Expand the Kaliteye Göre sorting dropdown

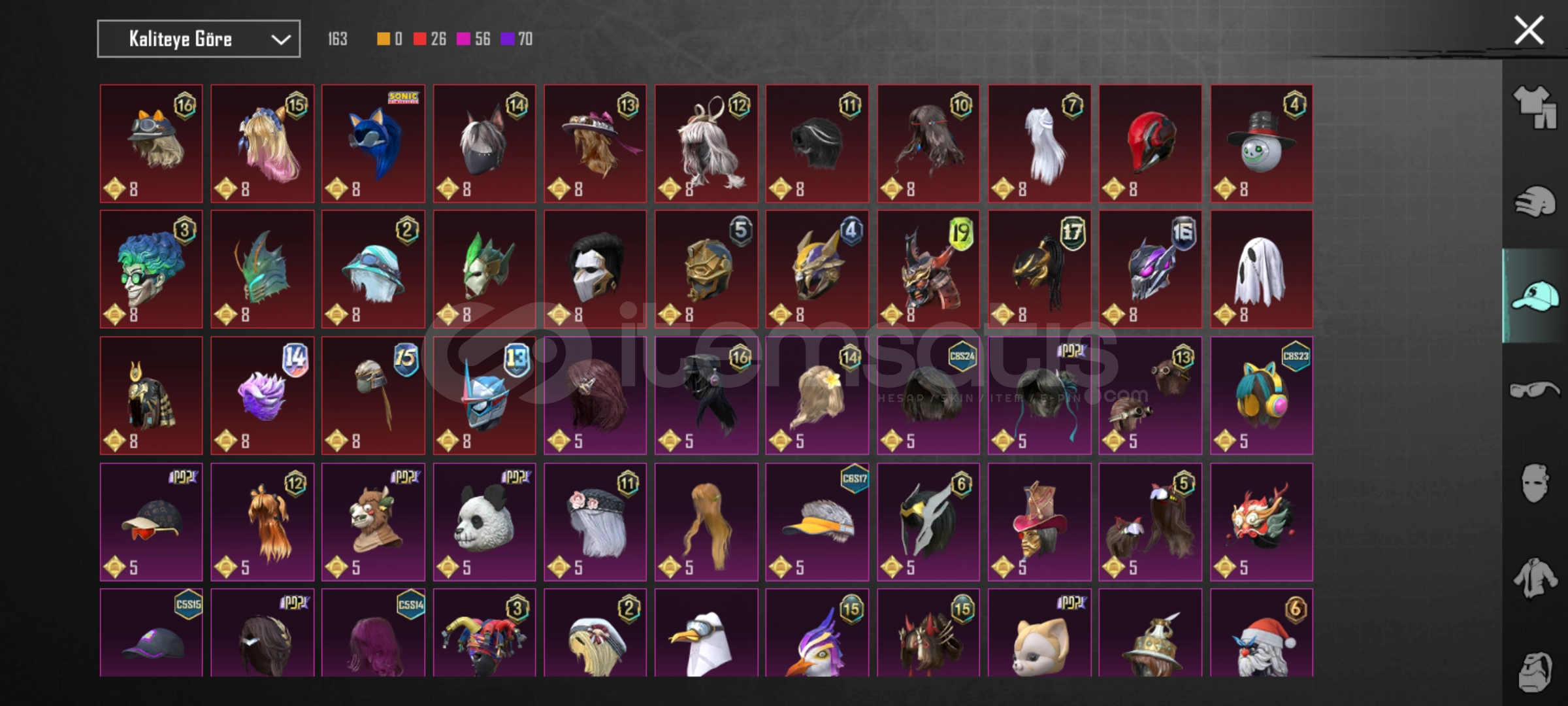coord(199,39)
